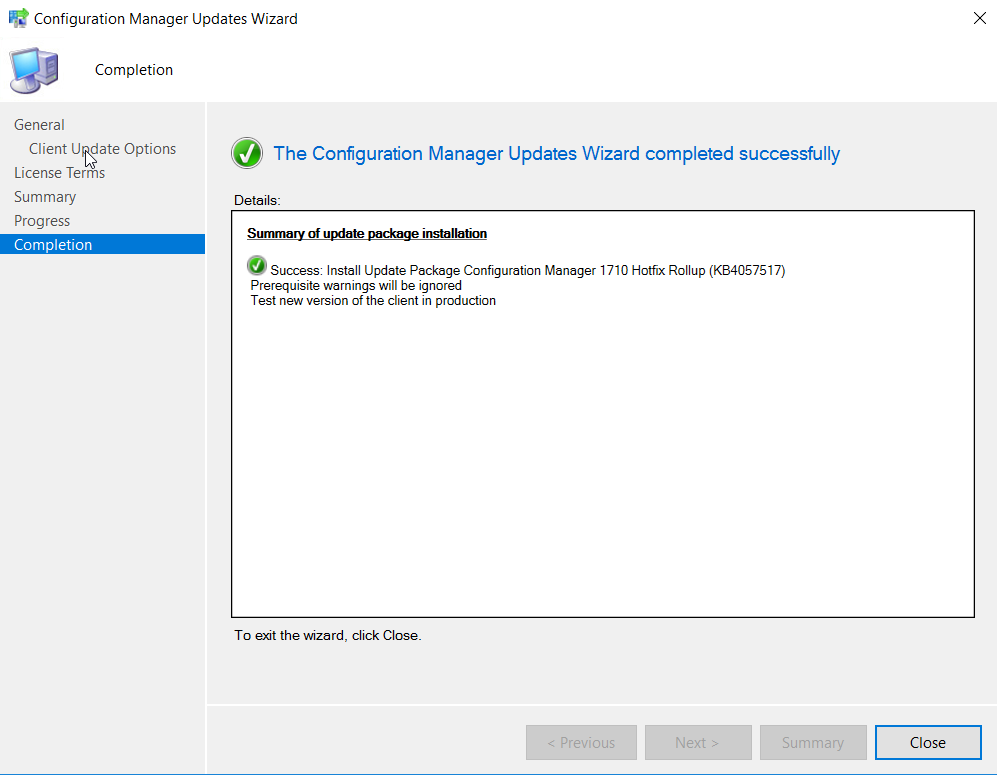
Task: Close the window using the X icon
Action: (979, 18)
